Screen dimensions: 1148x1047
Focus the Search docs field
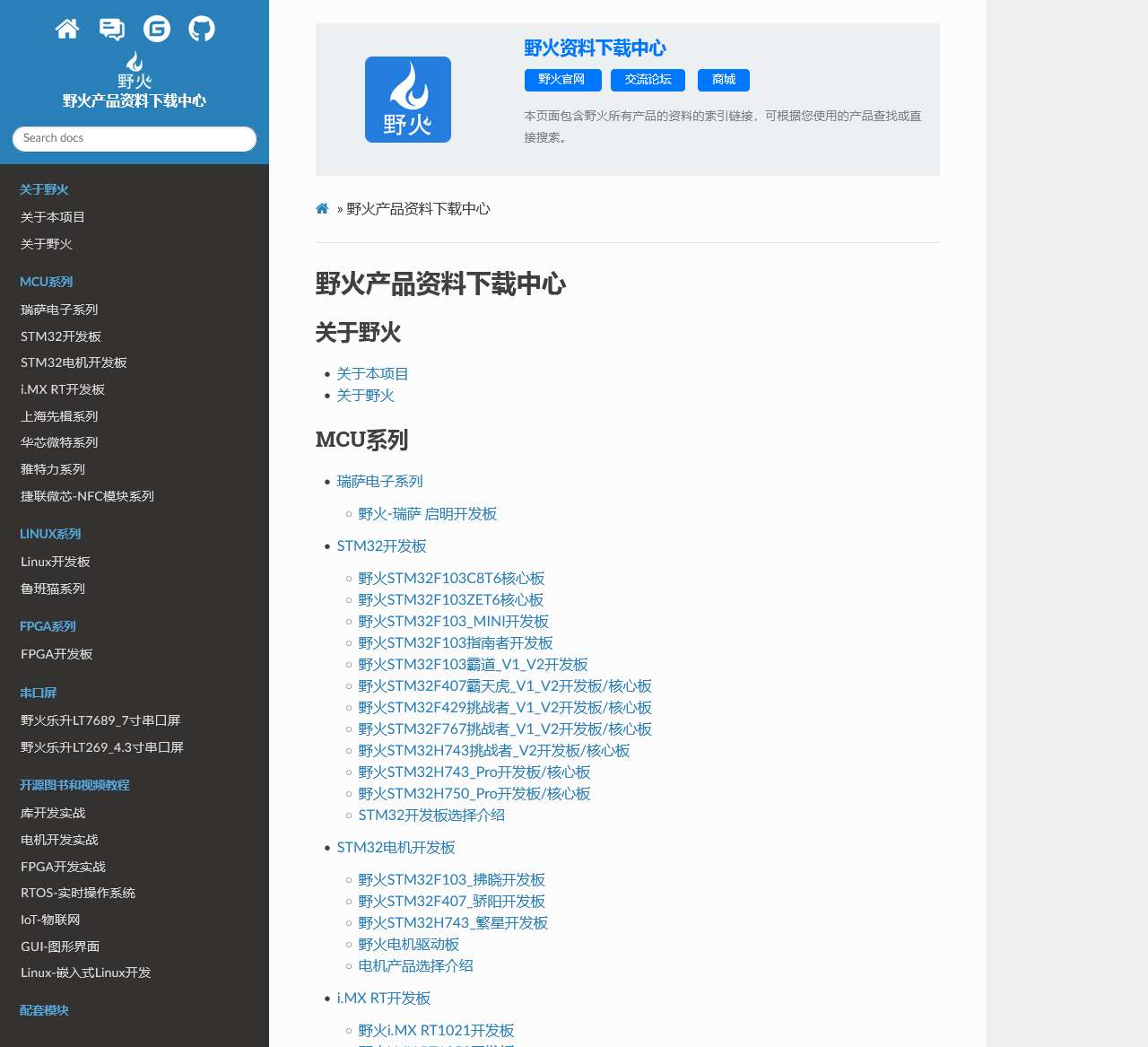(135, 138)
